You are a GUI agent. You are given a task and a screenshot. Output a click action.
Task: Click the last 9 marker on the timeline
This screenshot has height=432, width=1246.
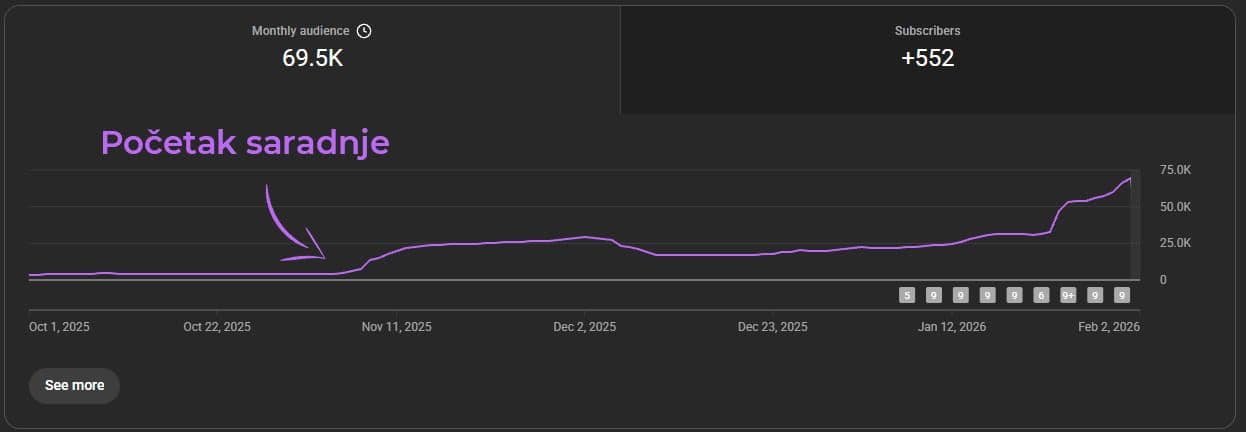click(1122, 295)
